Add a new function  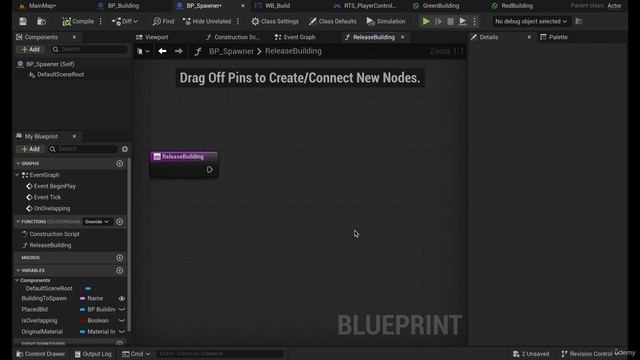click(120, 222)
